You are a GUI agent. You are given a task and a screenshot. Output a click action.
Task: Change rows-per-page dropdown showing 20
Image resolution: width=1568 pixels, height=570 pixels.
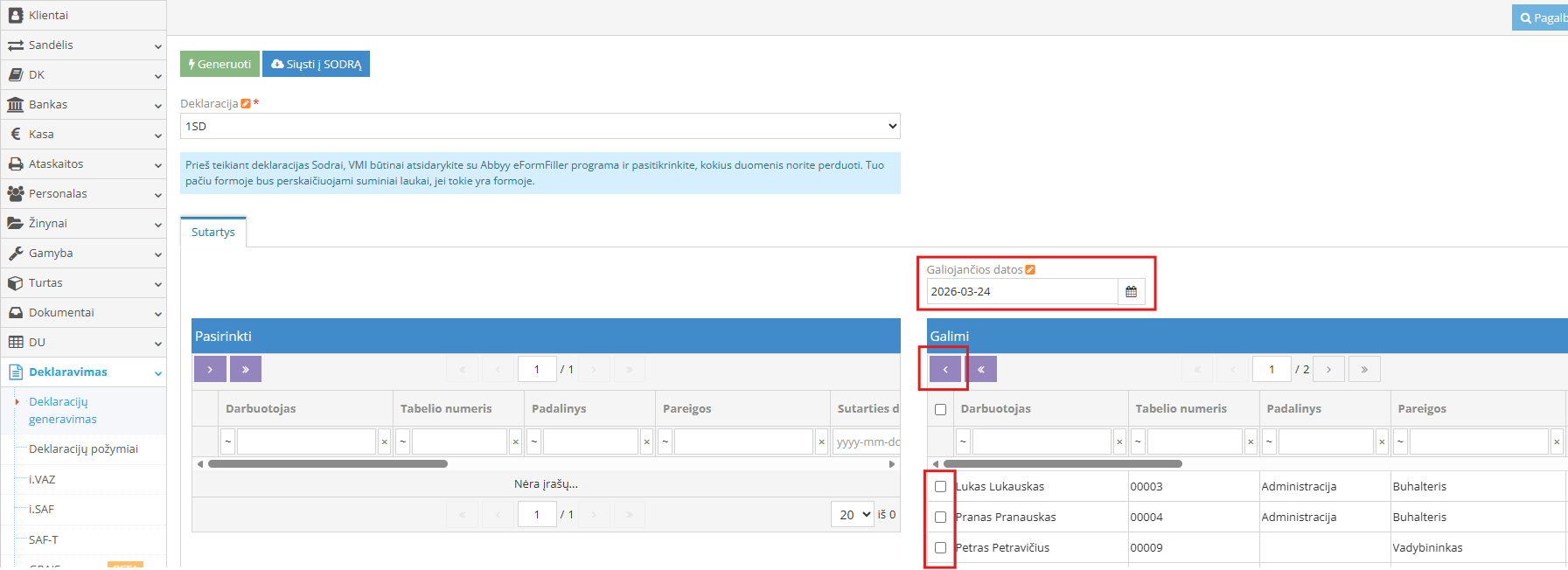851,515
